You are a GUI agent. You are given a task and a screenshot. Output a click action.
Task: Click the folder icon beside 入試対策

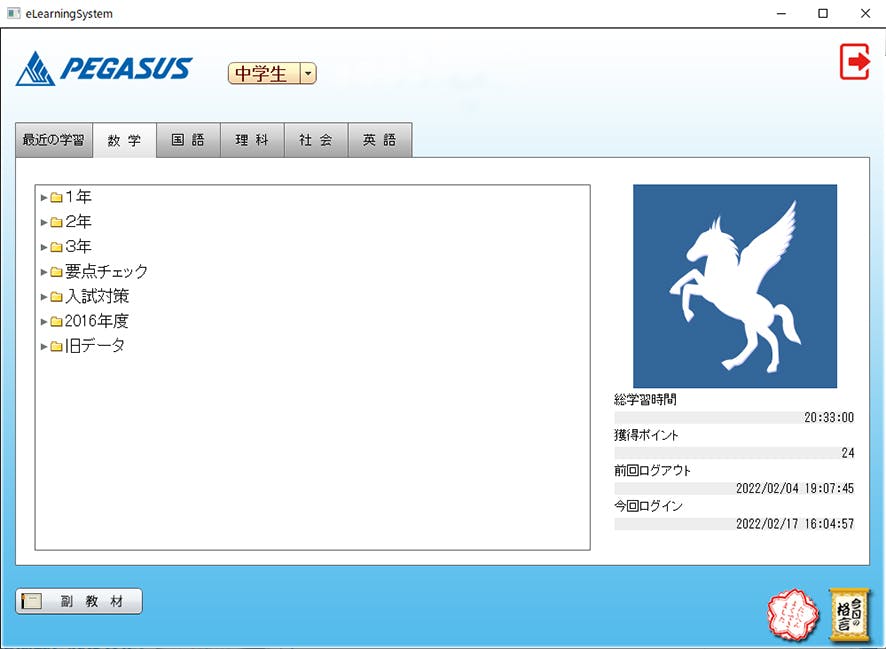tap(57, 297)
